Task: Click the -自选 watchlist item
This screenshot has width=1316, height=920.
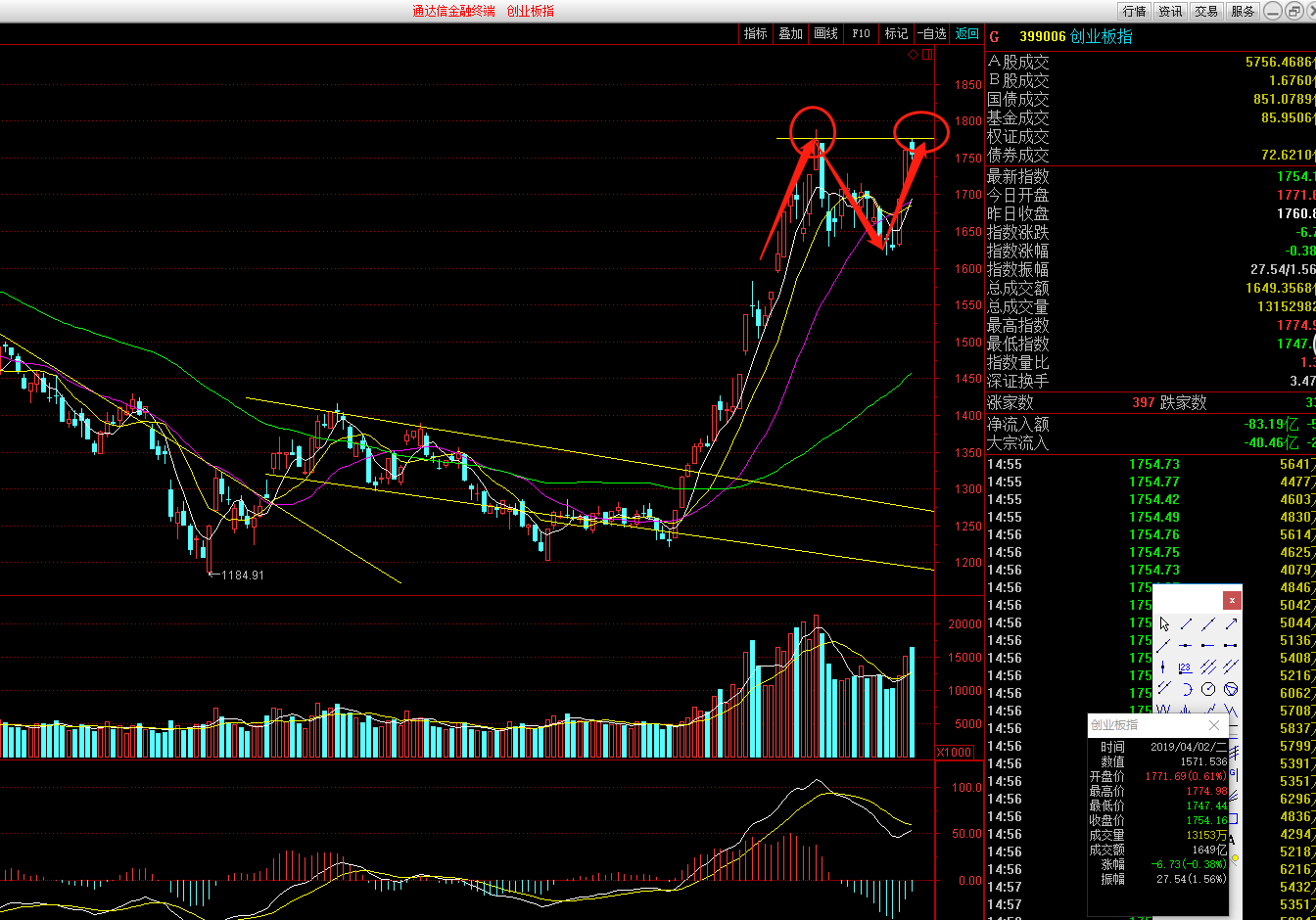Action: [931, 33]
